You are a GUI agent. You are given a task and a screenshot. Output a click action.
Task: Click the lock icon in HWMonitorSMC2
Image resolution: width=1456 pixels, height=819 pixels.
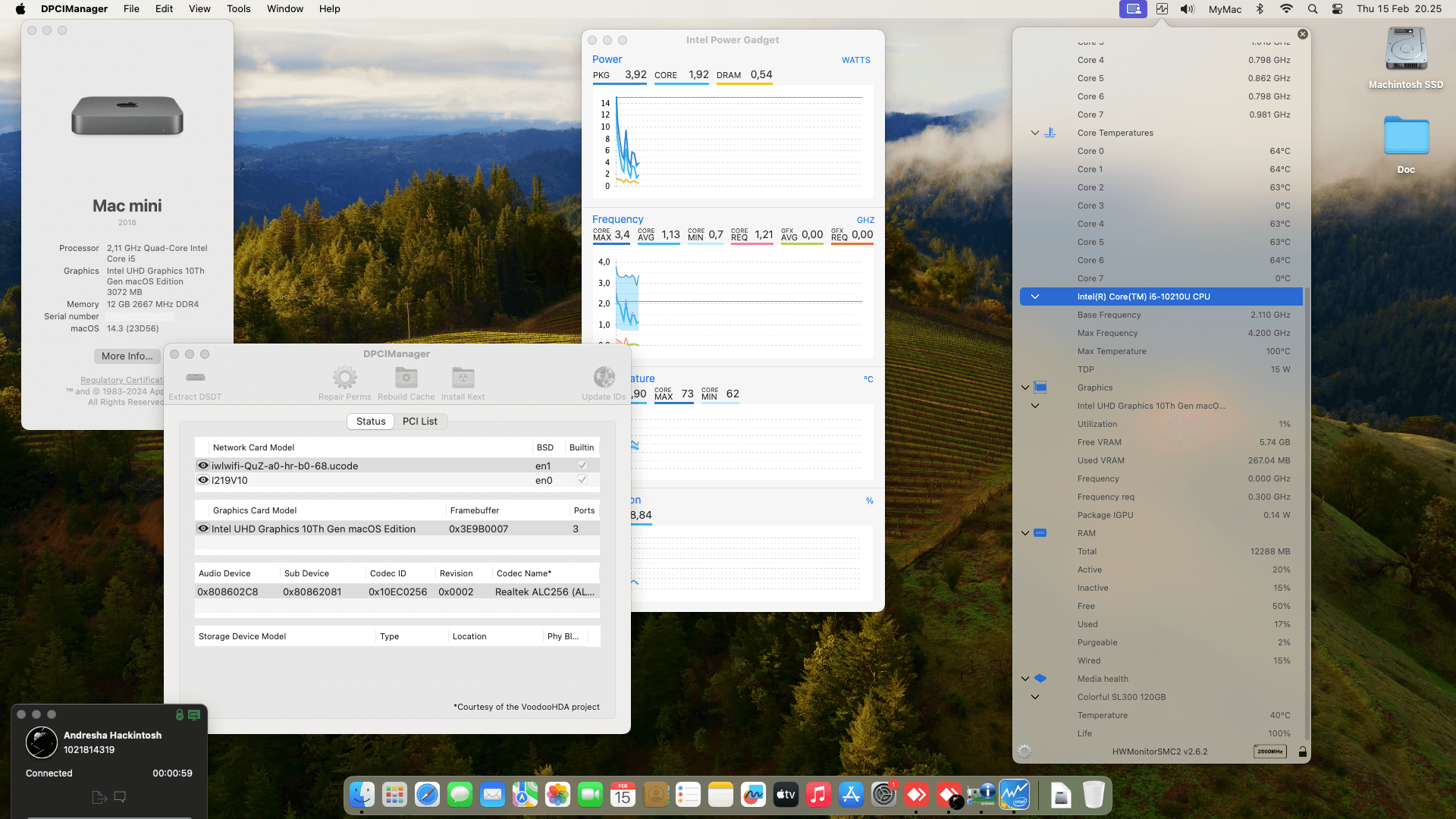point(1303,752)
